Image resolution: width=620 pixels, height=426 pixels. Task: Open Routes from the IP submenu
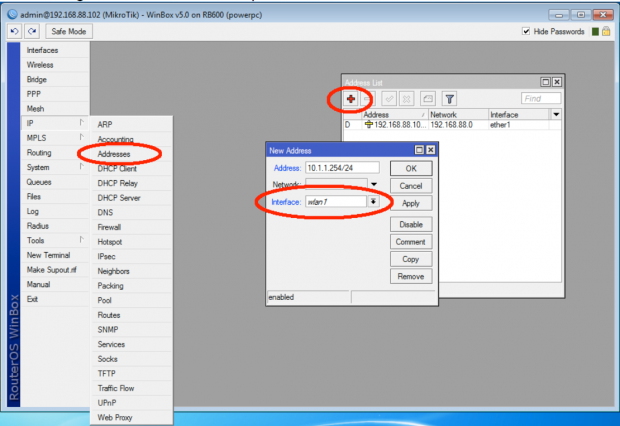131,315
